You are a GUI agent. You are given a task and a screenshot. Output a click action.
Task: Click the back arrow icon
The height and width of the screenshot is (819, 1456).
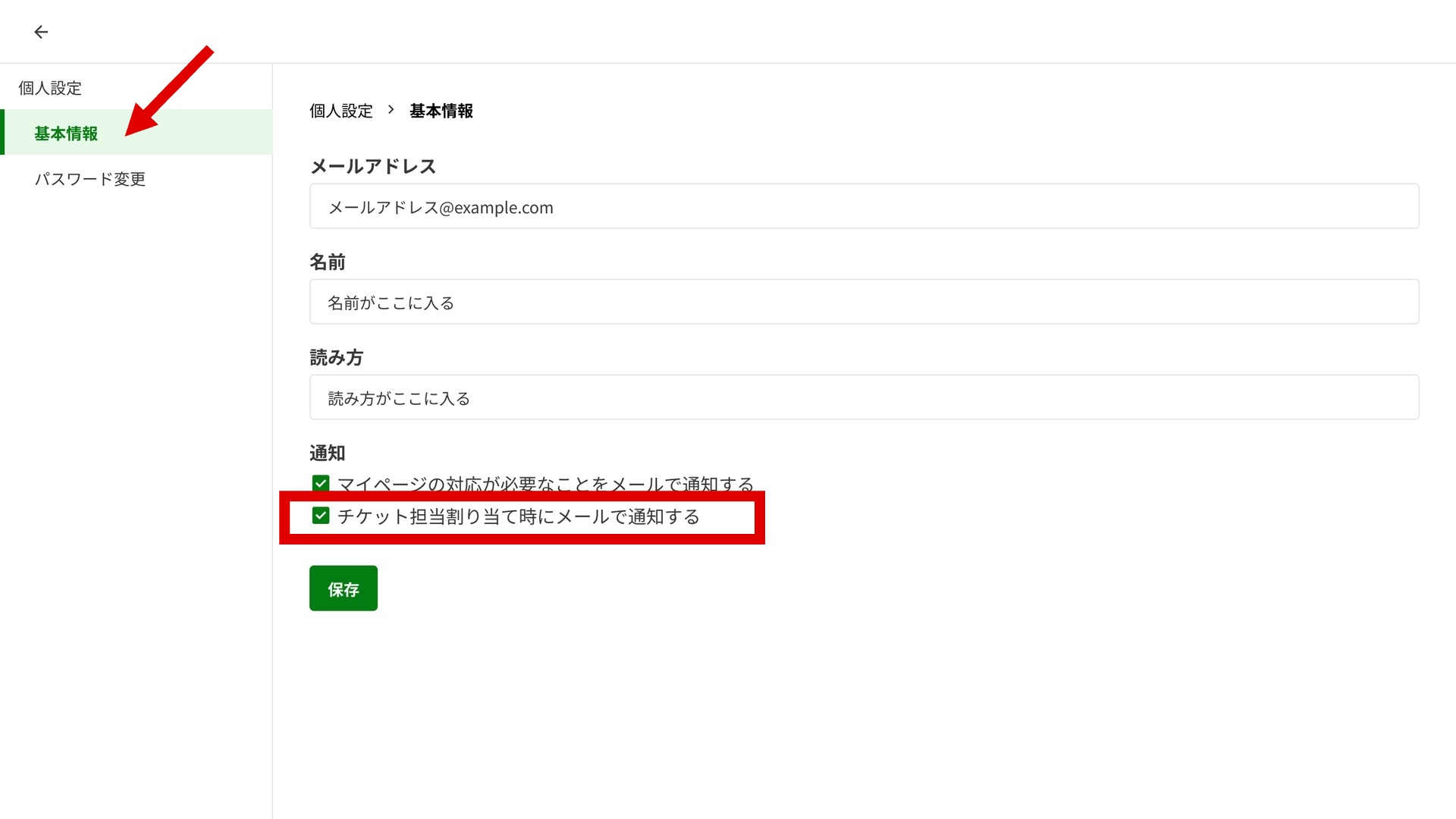point(41,32)
